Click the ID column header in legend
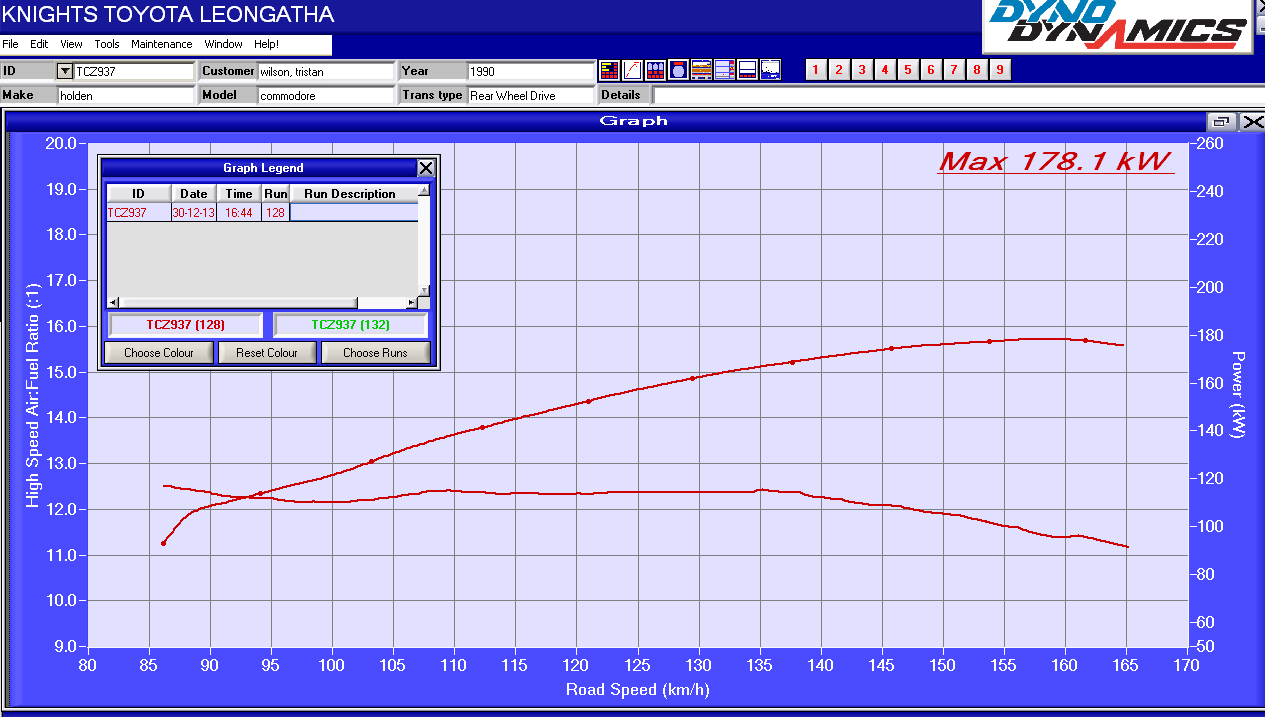 (x=138, y=194)
